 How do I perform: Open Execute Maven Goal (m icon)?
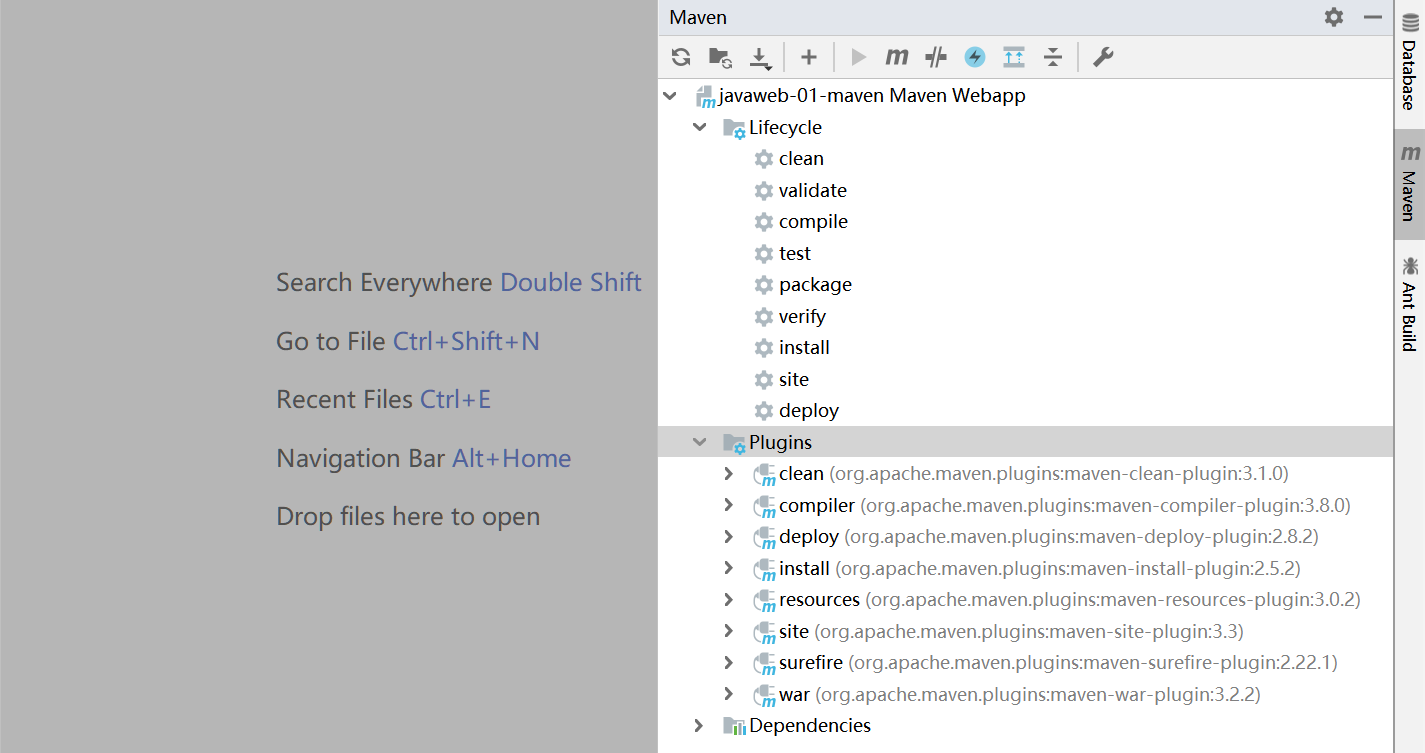pos(897,57)
